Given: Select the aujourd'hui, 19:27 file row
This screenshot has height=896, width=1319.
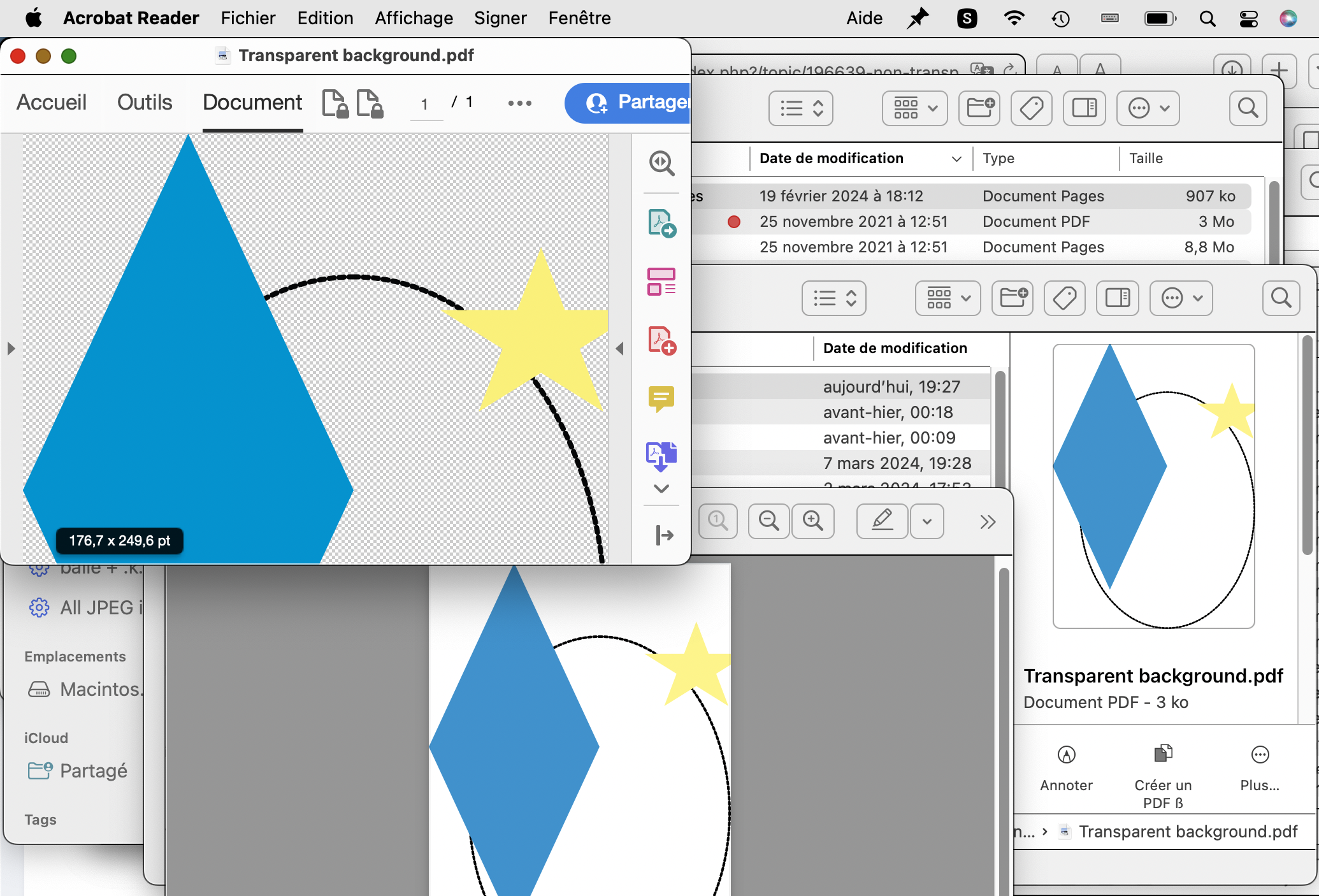Looking at the screenshot, I should point(841,387).
